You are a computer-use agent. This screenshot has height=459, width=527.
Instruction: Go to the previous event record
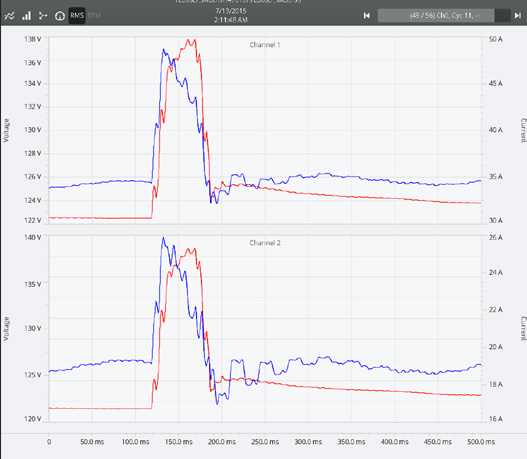point(367,15)
